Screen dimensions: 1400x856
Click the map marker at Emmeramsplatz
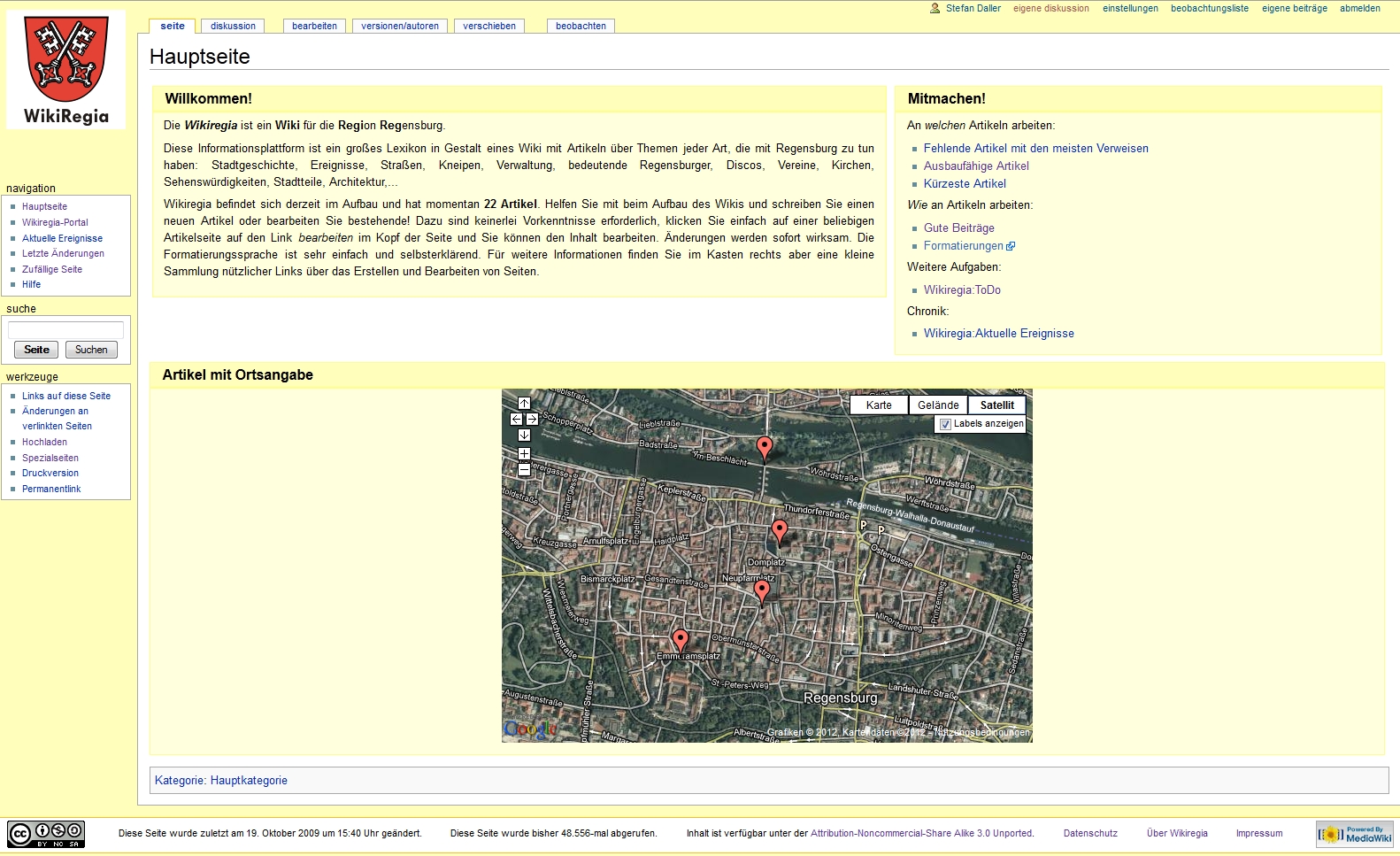(x=680, y=639)
